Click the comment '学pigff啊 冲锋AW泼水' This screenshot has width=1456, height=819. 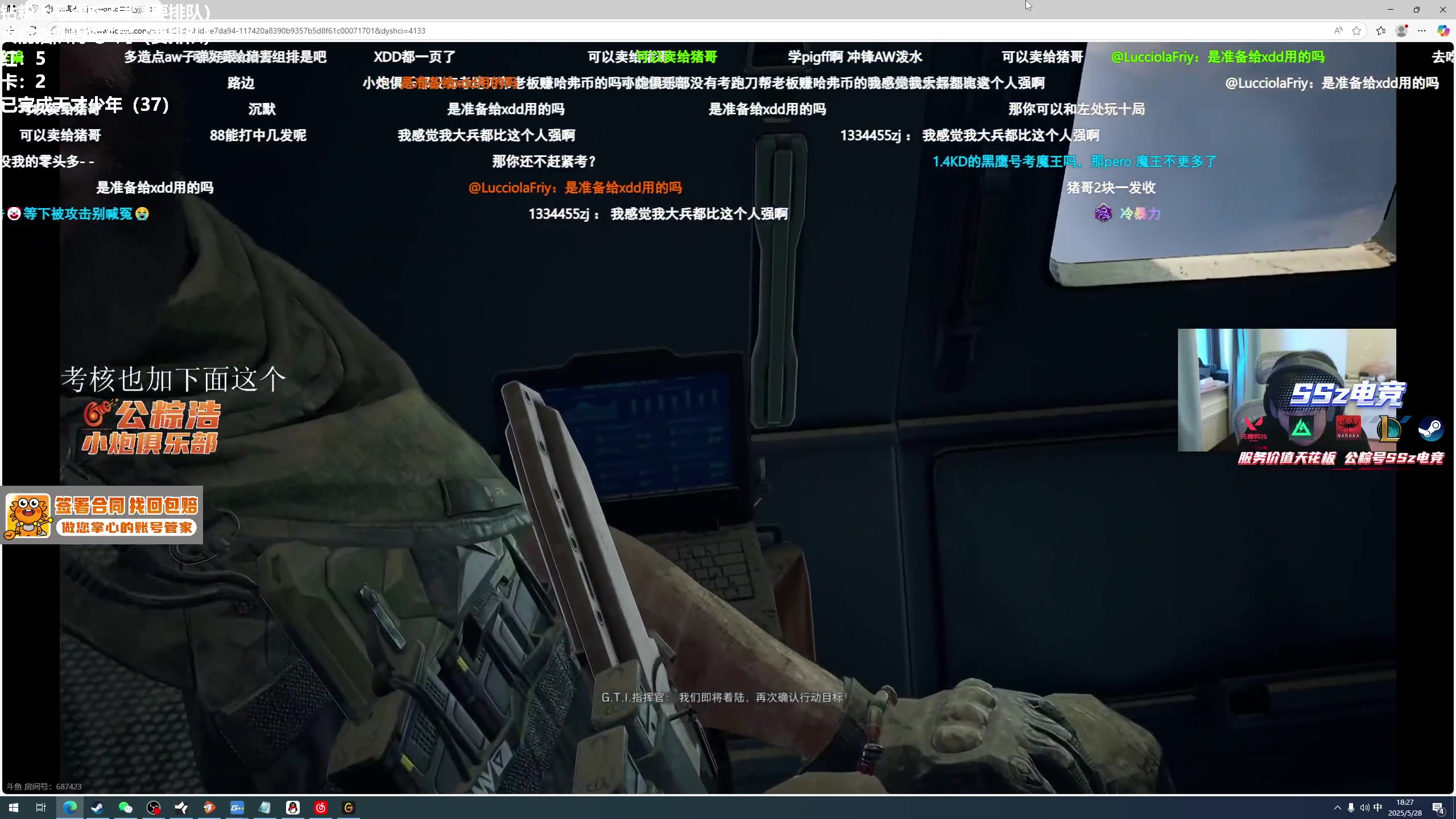tap(855, 57)
